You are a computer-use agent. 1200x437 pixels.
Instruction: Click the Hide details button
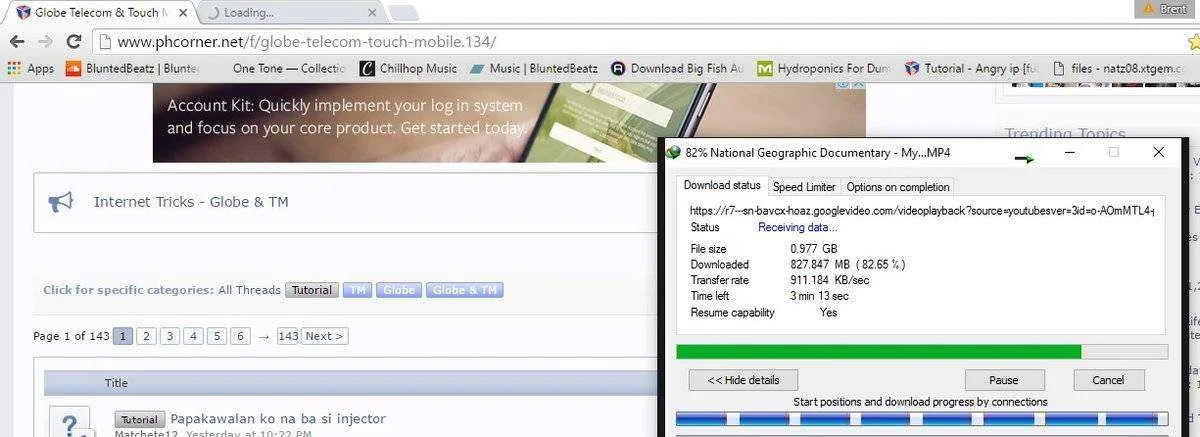pyautogui.click(x=743, y=380)
